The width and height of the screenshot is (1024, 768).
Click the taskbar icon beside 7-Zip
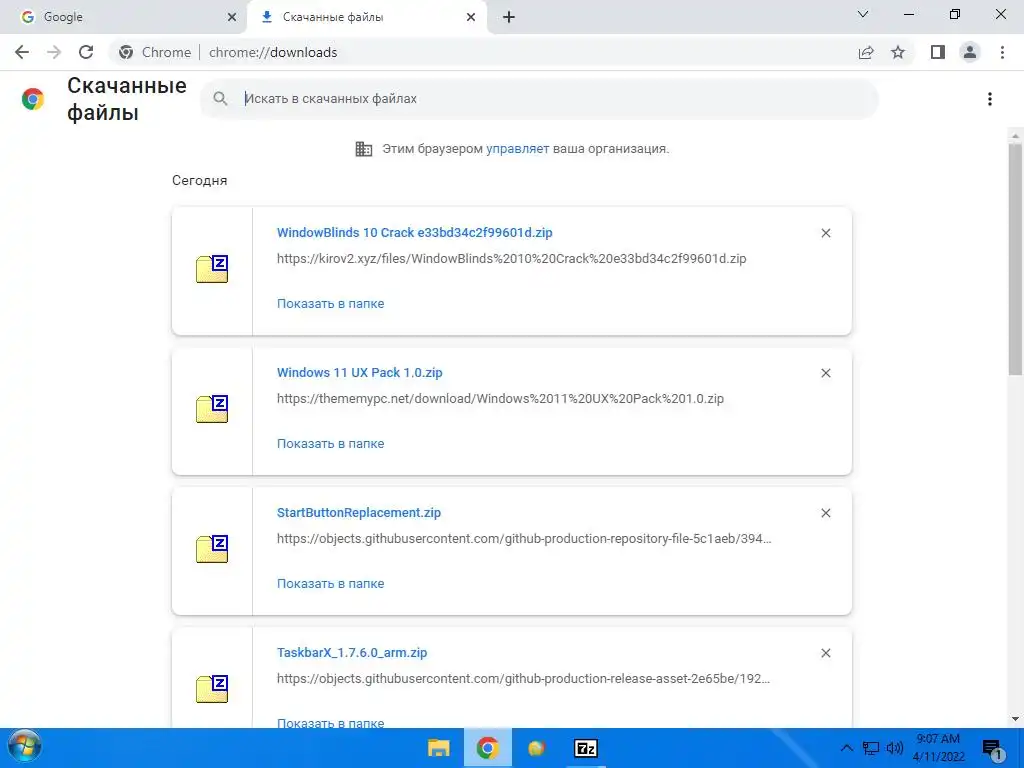point(536,748)
